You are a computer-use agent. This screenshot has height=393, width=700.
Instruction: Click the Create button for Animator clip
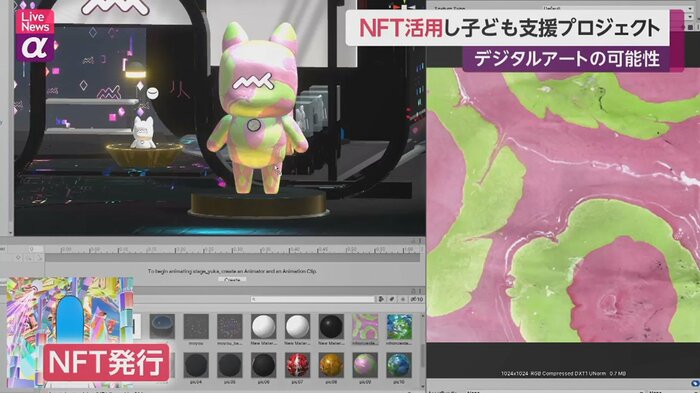(232, 280)
